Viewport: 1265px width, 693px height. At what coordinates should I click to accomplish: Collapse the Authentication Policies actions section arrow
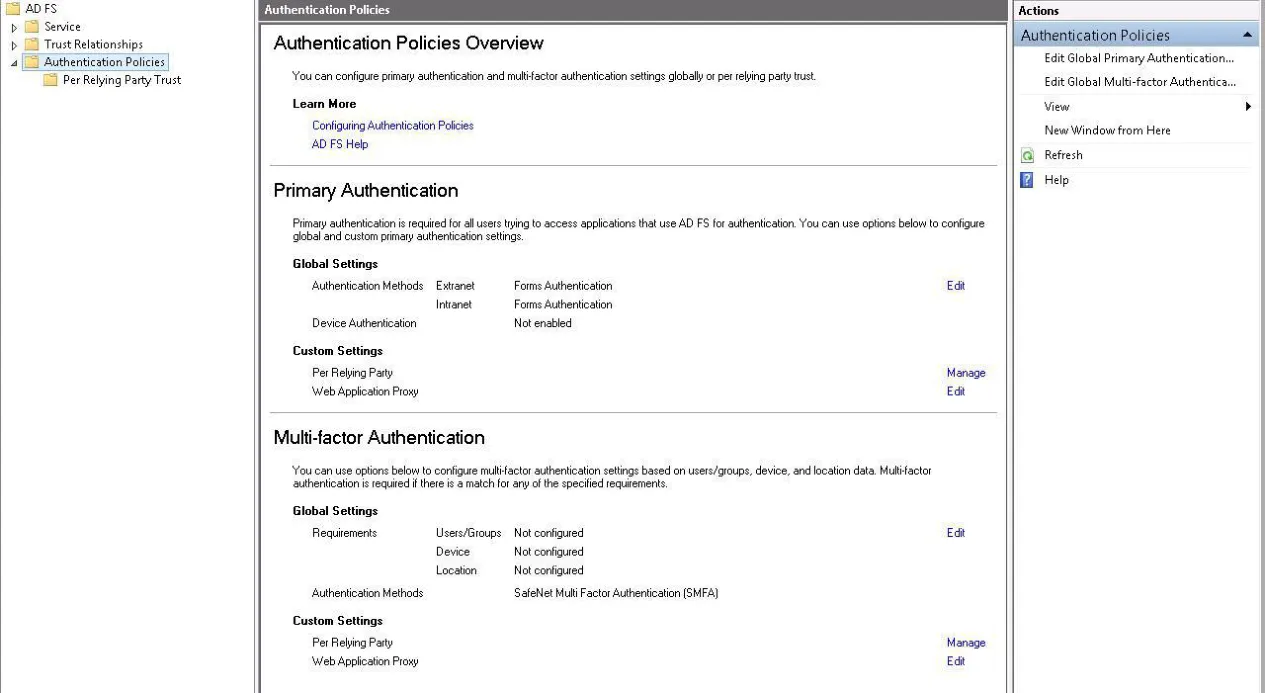click(x=1247, y=35)
